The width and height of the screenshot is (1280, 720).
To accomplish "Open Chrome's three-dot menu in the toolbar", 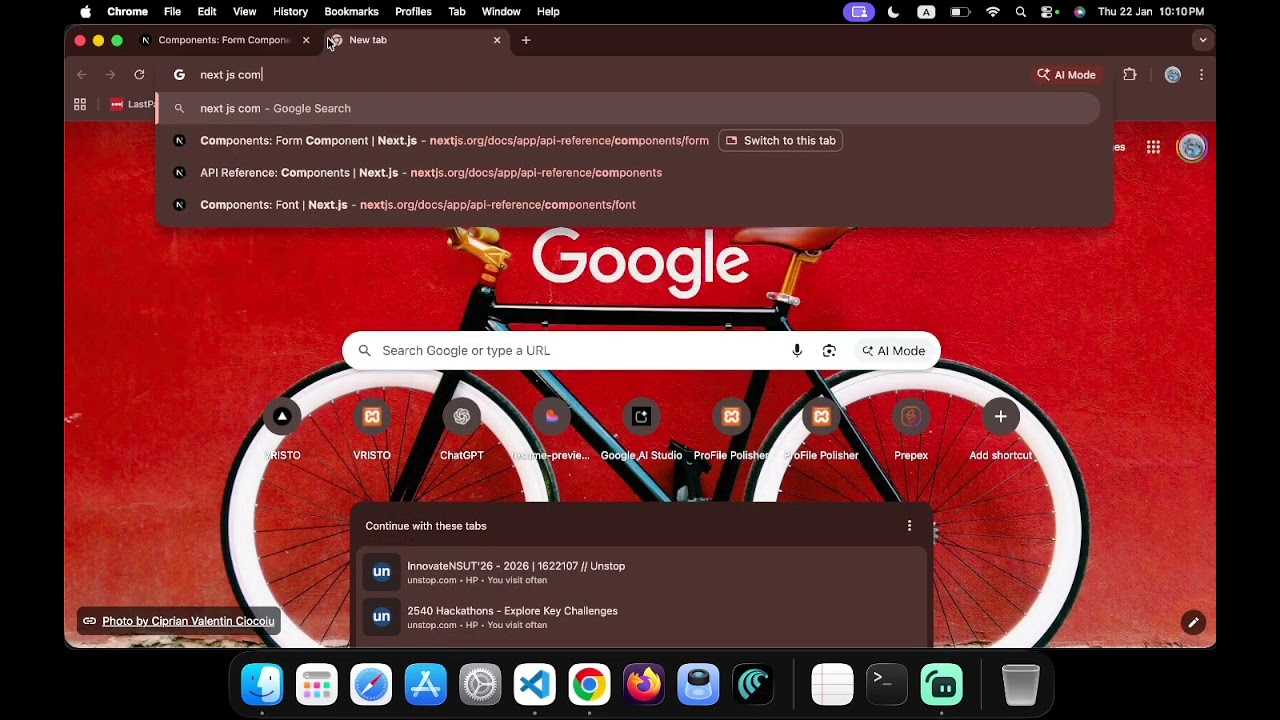I will click(x=1201, y=75).
